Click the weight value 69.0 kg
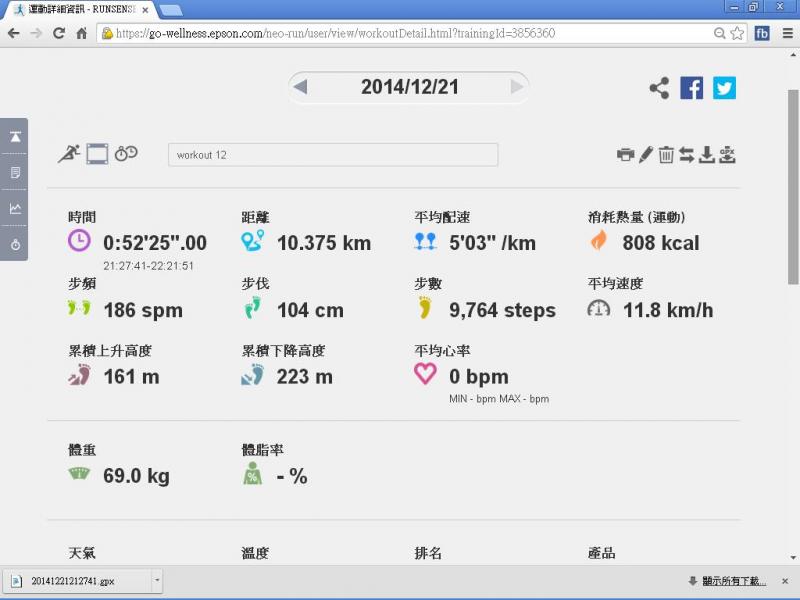This screenshot has width=800, height=600. (136, 476)
